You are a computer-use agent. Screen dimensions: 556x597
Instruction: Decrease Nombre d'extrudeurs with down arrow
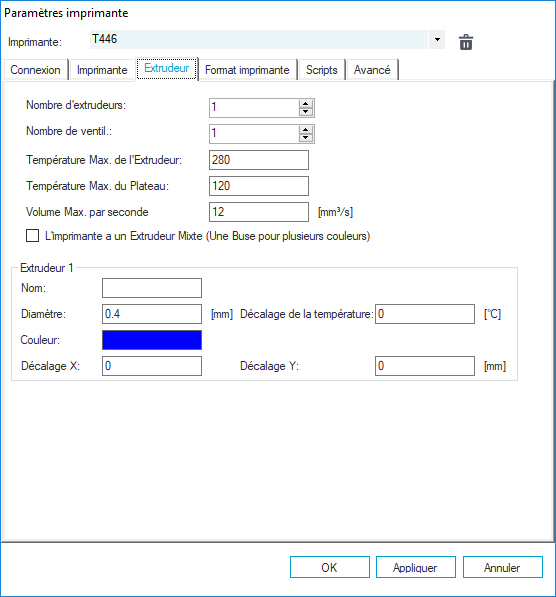pyautogui.click(x=305, y=112)
